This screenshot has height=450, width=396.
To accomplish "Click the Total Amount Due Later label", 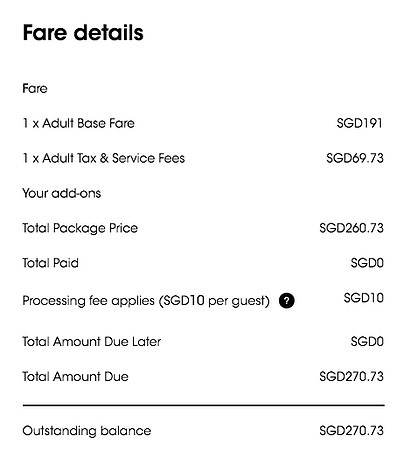I will 92,342.
